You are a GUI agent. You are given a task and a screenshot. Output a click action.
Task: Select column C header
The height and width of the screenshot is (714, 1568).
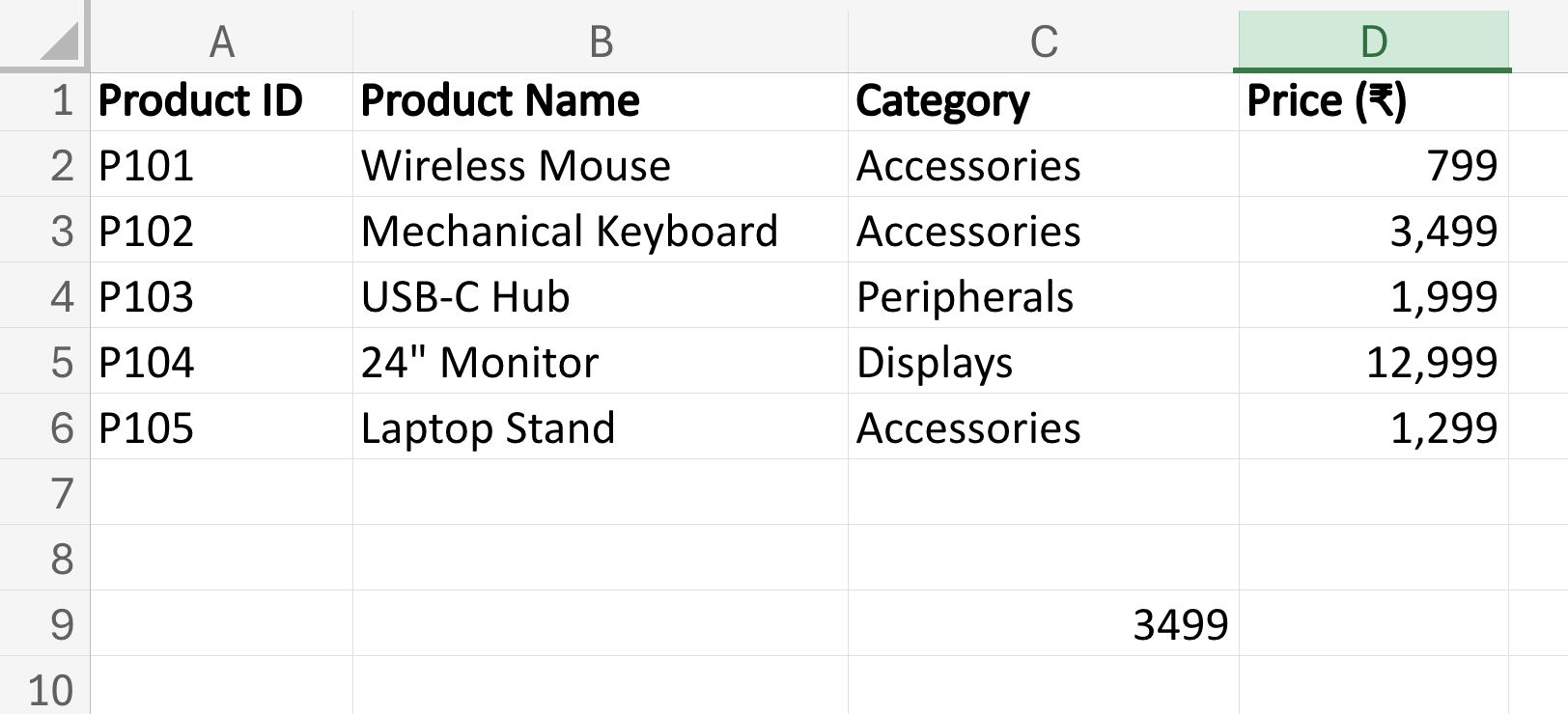coord(1043,41)
